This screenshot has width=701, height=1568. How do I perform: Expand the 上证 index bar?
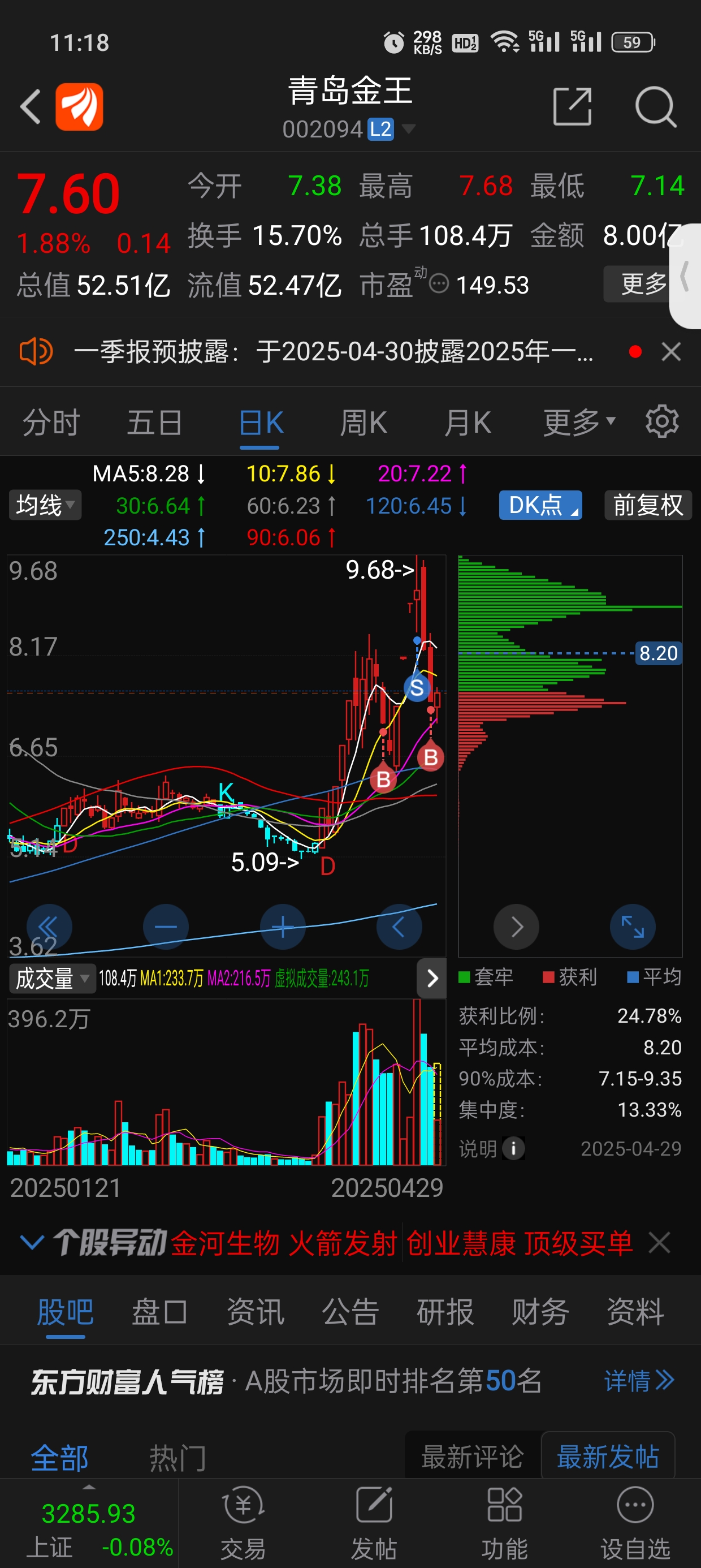click(x=89, y=1523)
